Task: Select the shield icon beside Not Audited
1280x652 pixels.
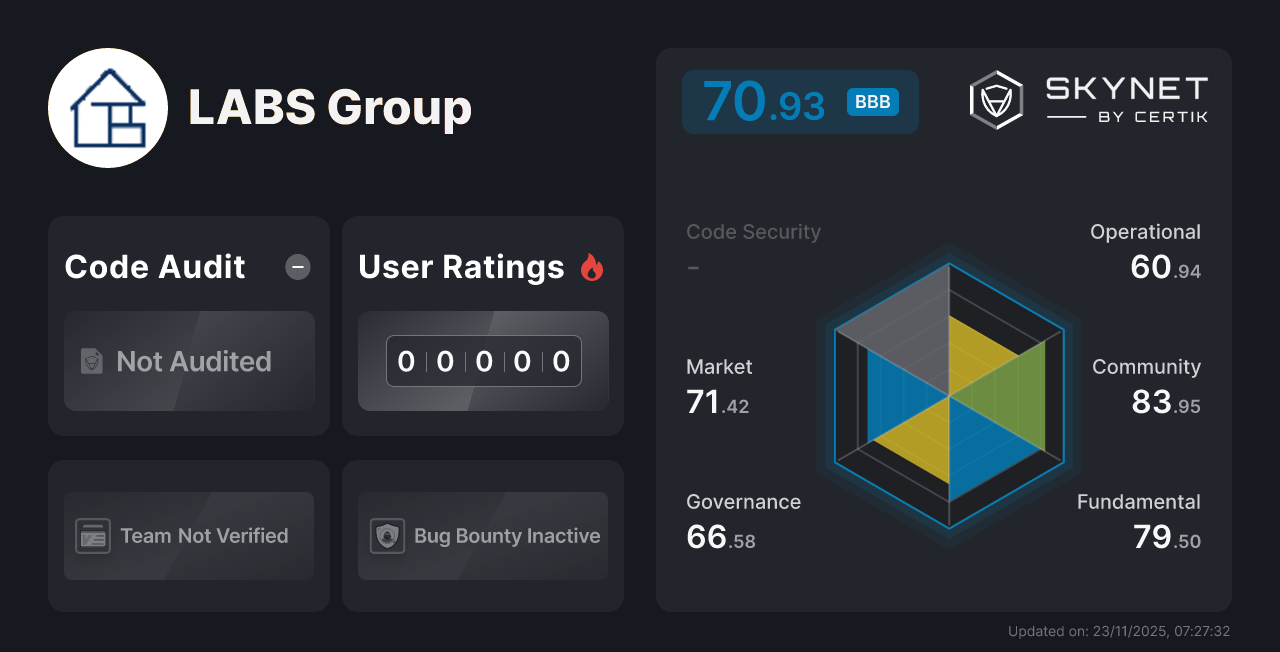Action: tap(90, 362)
